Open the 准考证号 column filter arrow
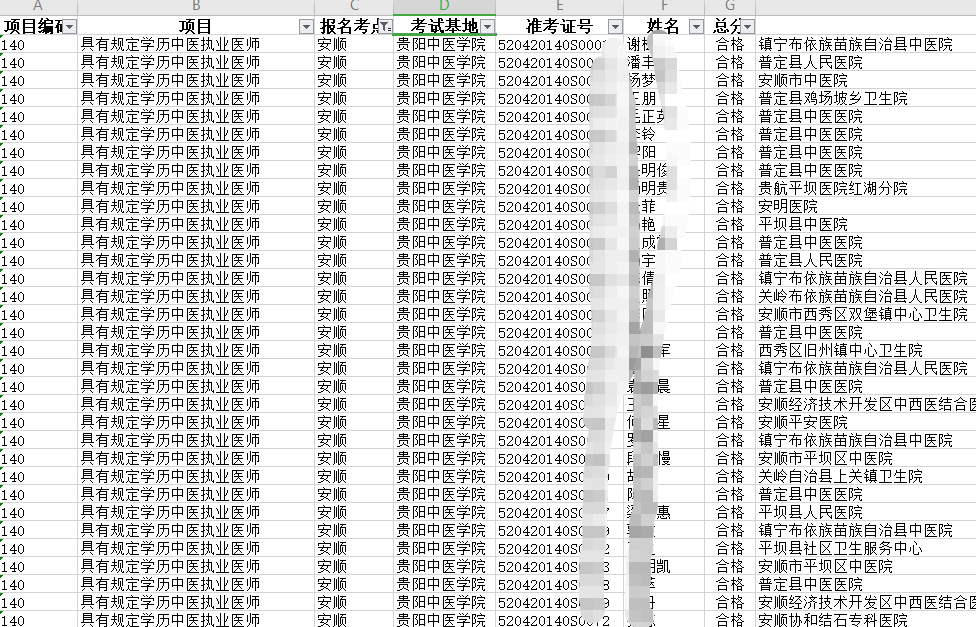Viewport: 976px width, 627px height. [615, 27]
